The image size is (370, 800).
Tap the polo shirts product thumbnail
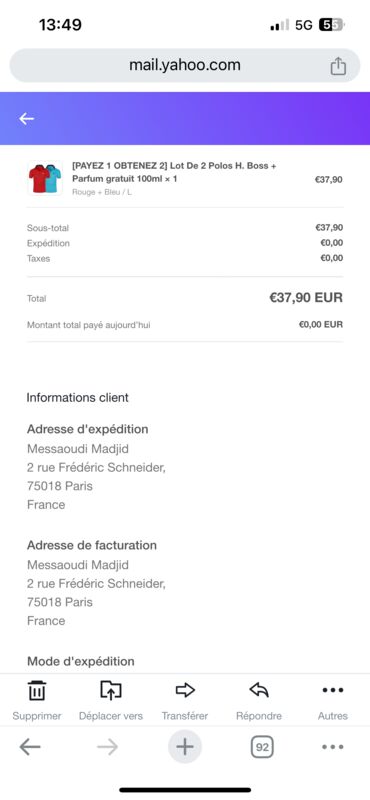pyautogui.click(x=45, y=178)
